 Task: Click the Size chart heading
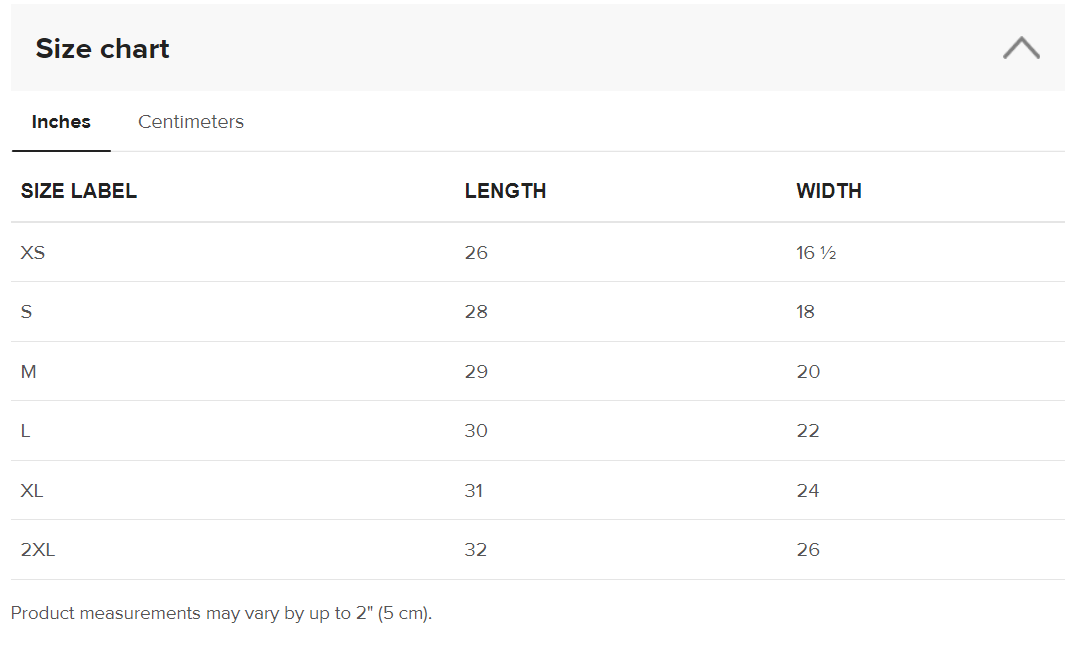coord(102,49)
